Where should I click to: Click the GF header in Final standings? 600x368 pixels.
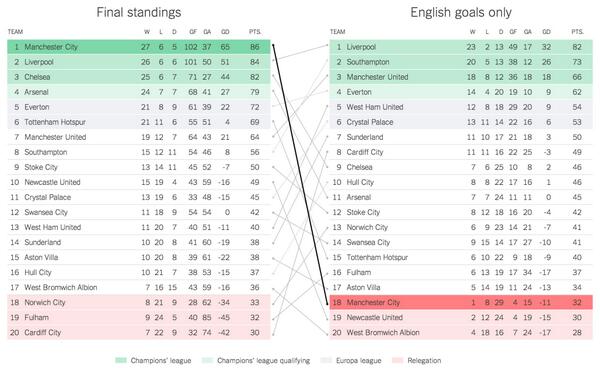(193, 32)
